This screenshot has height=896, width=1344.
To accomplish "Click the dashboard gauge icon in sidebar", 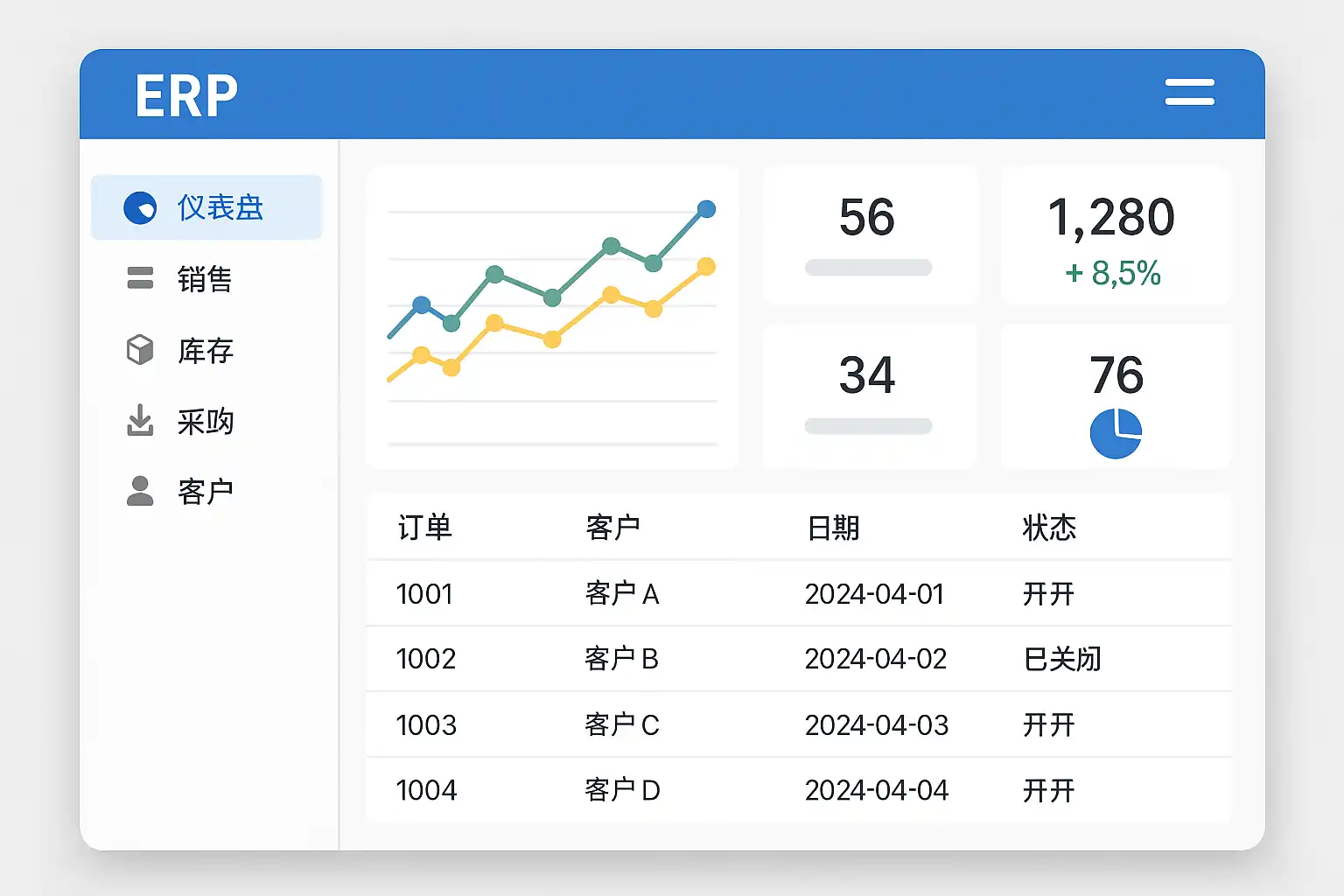I will (x=140, y=208).
